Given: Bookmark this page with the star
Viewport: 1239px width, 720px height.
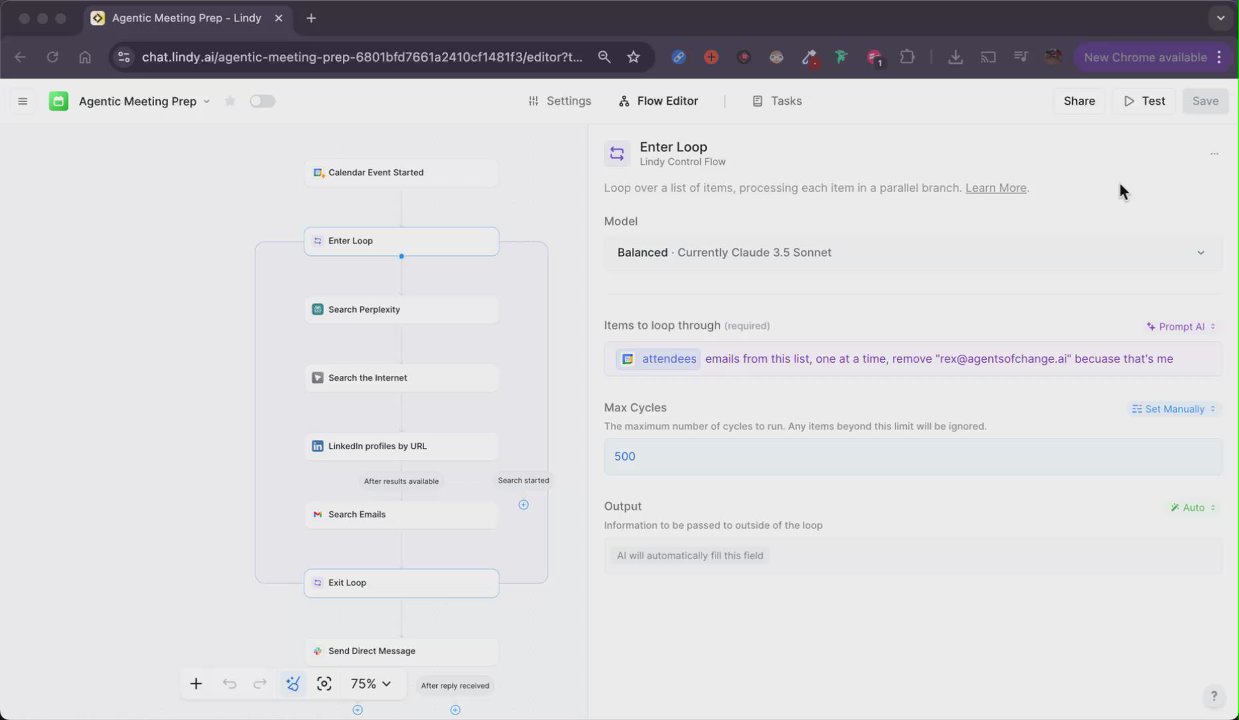Looking at the screenshot, I should (x=633, y=57).
